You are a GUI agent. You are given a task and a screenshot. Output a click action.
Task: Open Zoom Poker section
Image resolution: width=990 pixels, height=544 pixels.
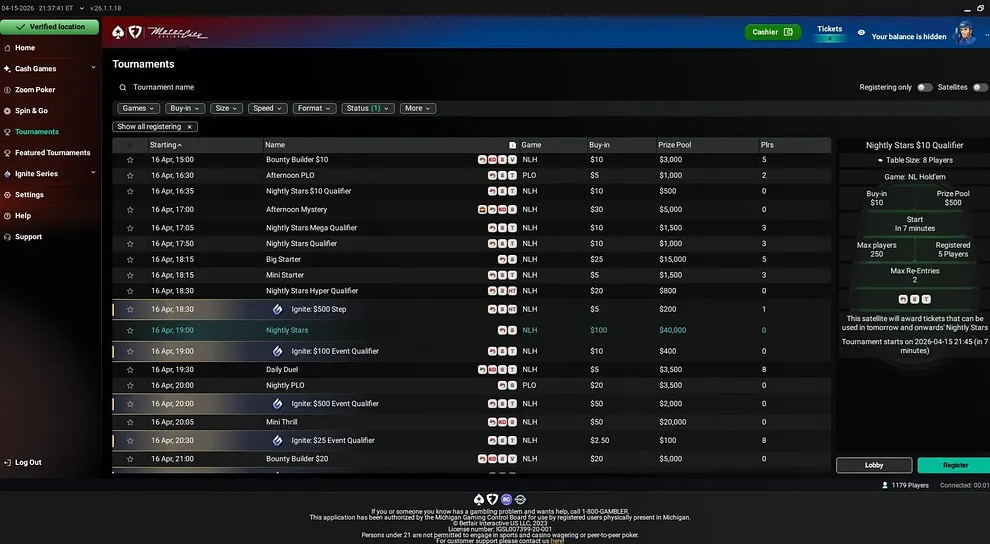[35, 90]
